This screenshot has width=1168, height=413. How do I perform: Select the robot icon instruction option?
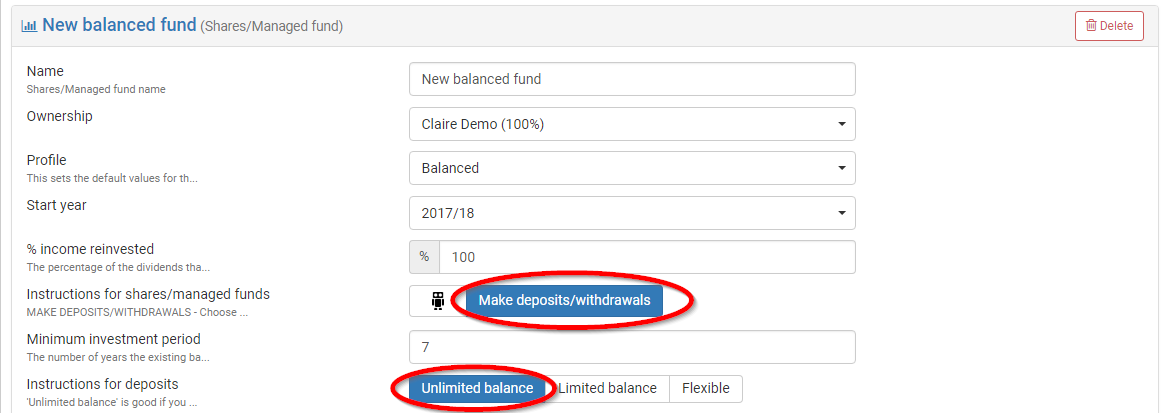coord(437,301)
